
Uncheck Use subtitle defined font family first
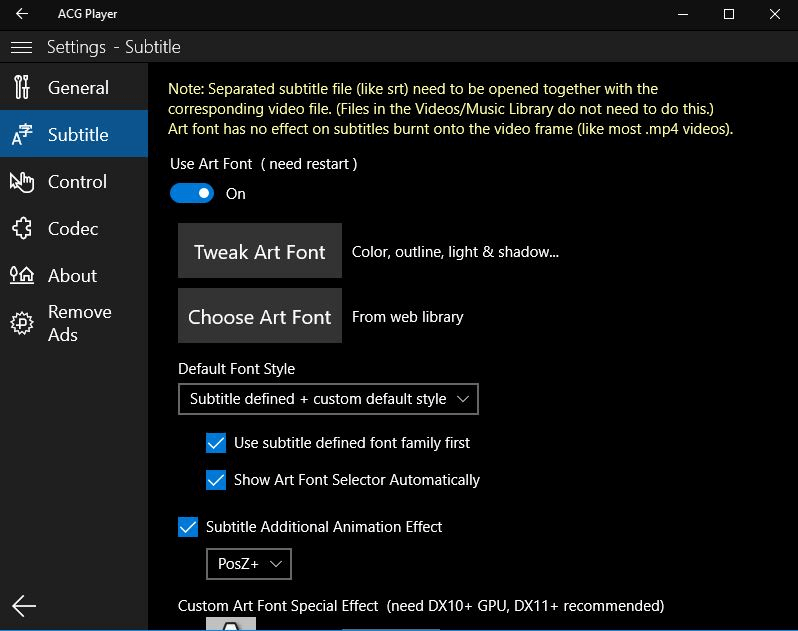point(216,443)
